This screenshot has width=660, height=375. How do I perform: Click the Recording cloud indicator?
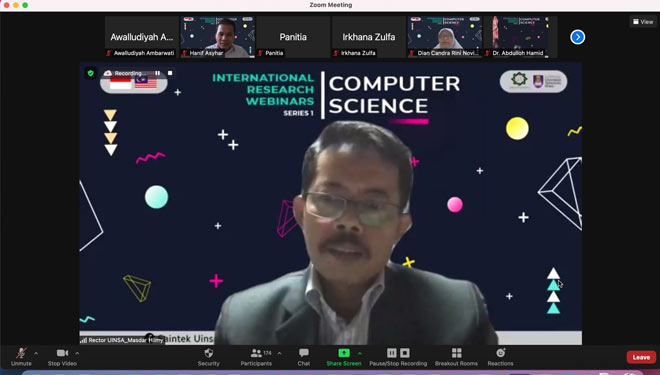point(125,73)
